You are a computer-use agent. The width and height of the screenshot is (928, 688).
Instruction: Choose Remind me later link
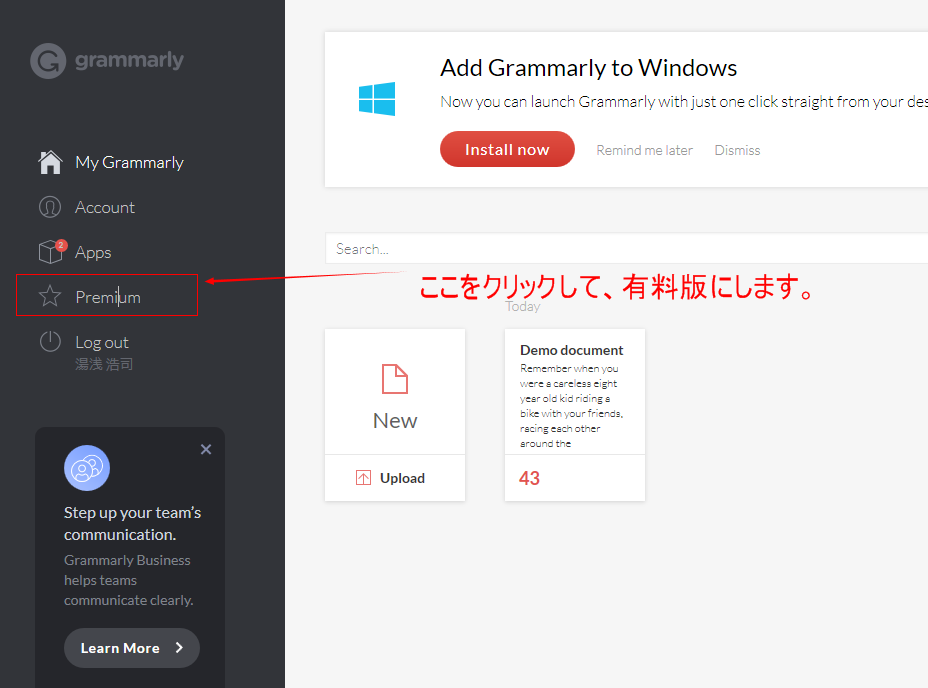[645, 150]
